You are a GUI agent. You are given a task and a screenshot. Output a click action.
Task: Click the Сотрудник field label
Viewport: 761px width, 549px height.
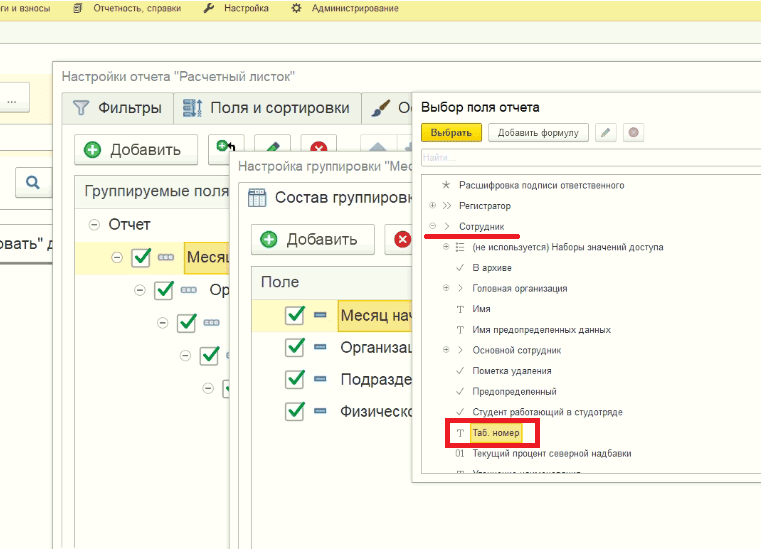click(x=481, y=226)
